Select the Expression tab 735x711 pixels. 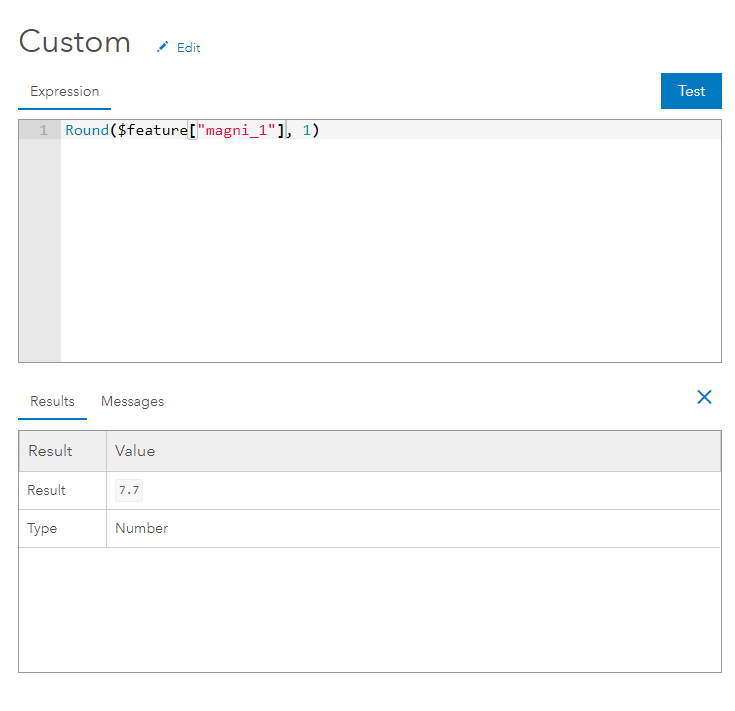[65, 91]
